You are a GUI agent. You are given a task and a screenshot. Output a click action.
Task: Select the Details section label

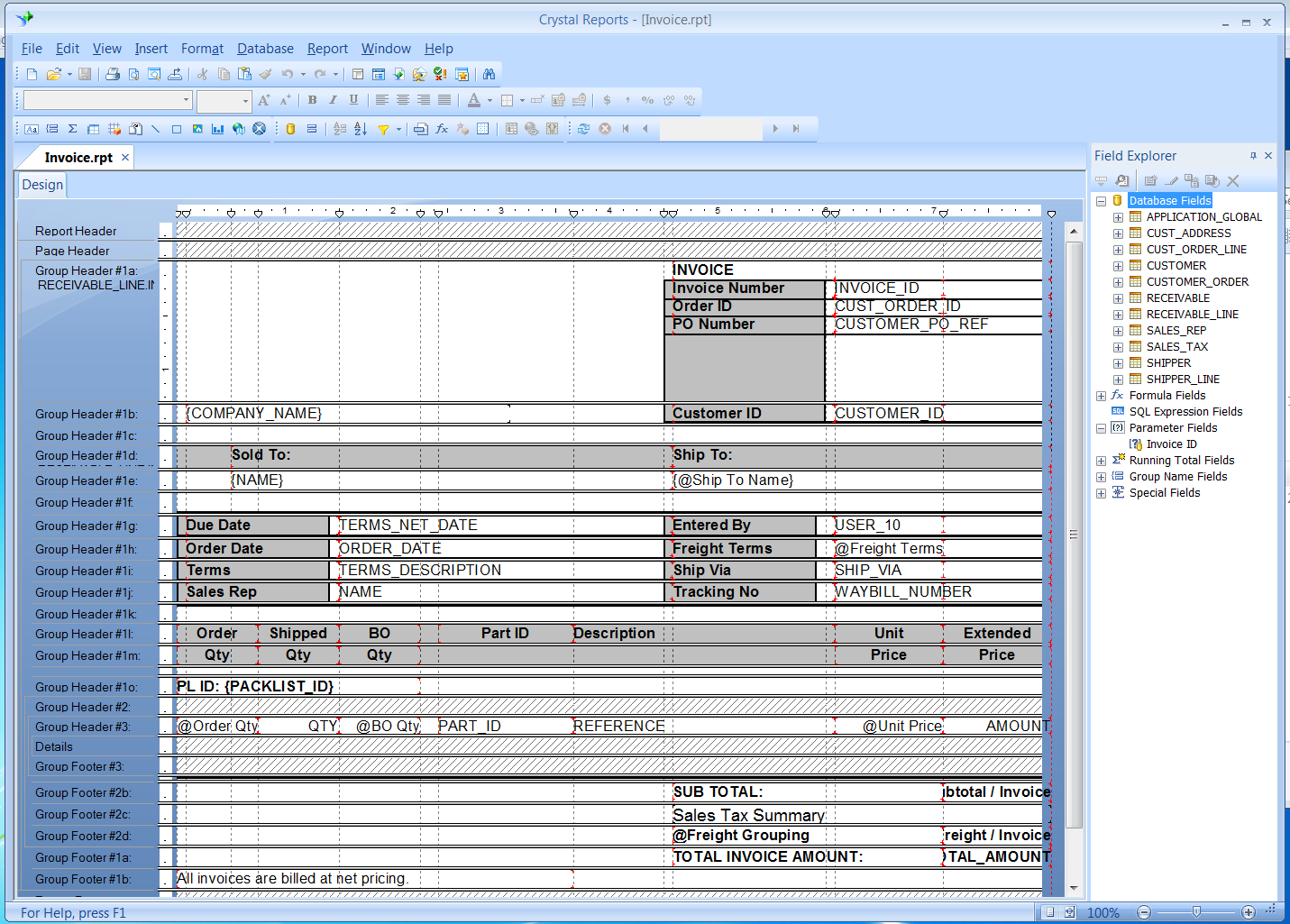point(54,747)
